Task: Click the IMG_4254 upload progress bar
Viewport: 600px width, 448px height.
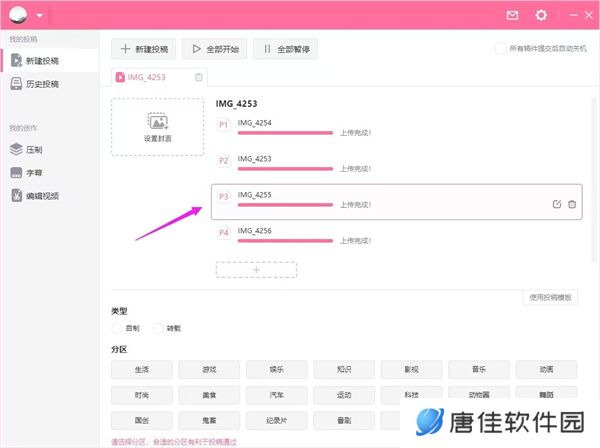Action: tap(285, 133)
